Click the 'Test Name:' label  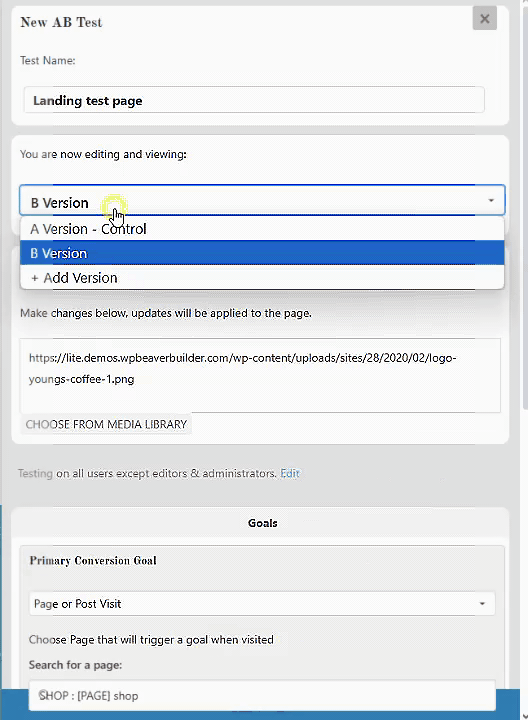(48, 61)
